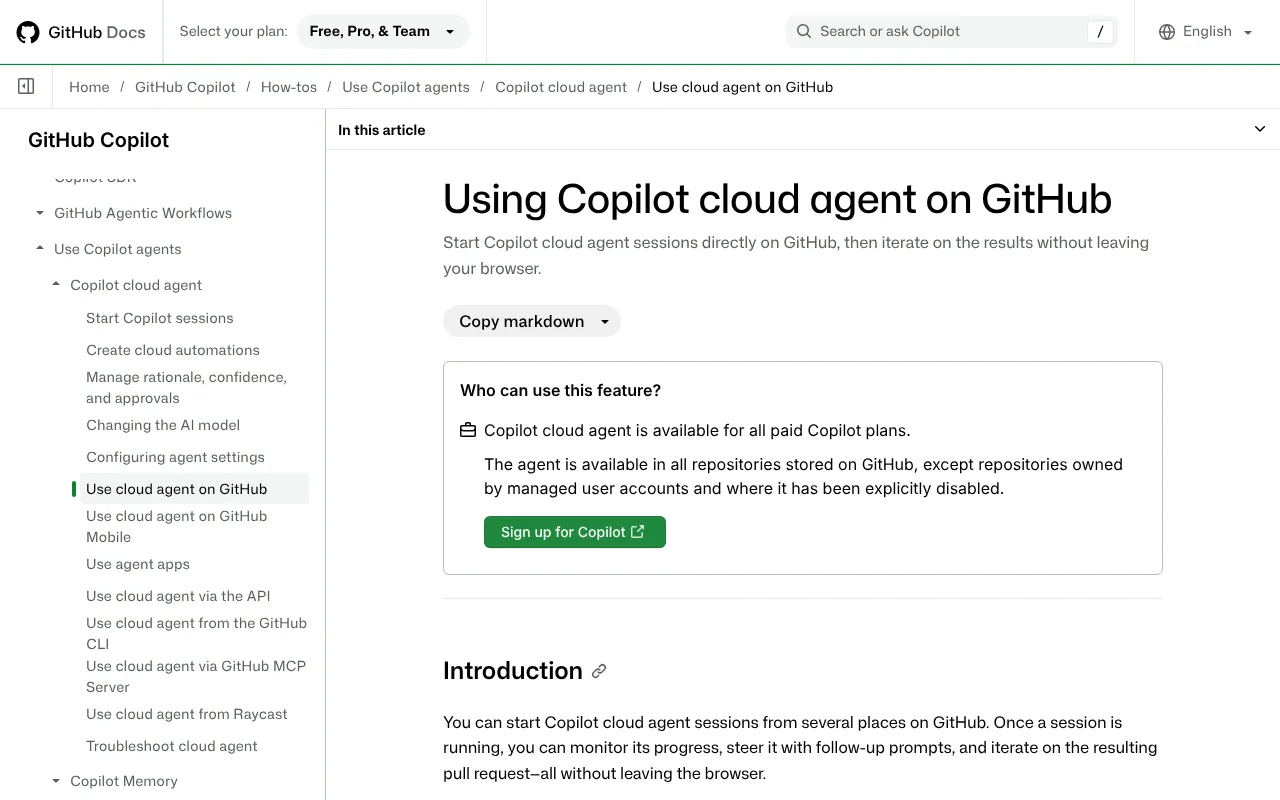Click the briefcase icon beside Copilot plans

(468, 431)
